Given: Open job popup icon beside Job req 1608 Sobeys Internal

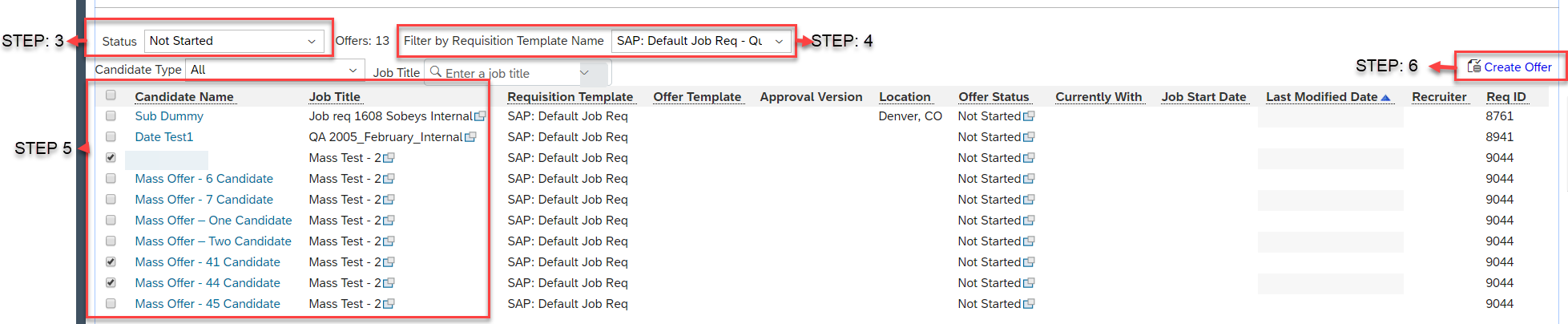Looking at the screenshot, I should tap(480, 116).
